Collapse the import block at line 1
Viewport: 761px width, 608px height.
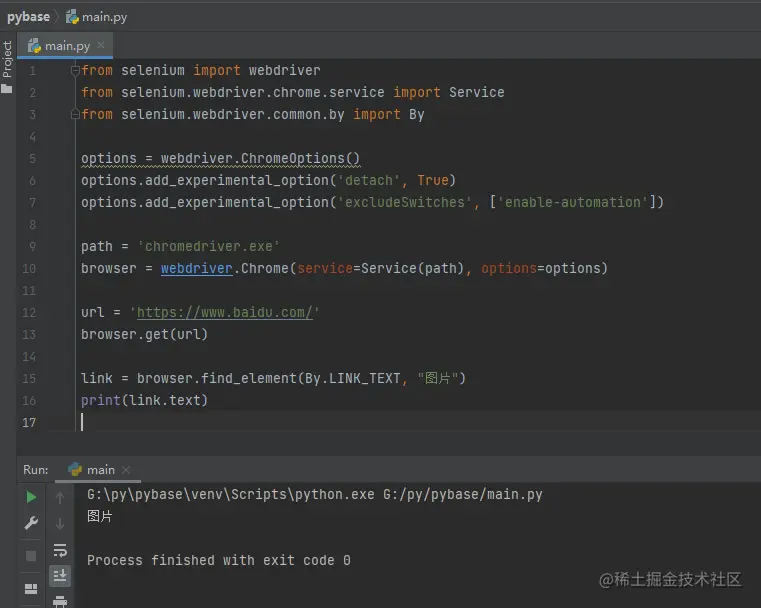click(x=75, y=70)
